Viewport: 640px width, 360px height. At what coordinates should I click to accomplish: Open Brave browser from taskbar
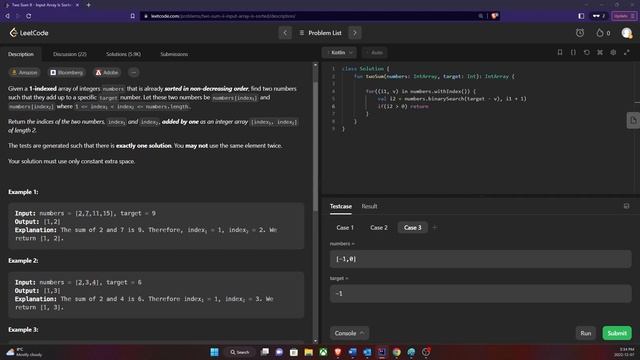pyautogui.click(x=338, y=352)
